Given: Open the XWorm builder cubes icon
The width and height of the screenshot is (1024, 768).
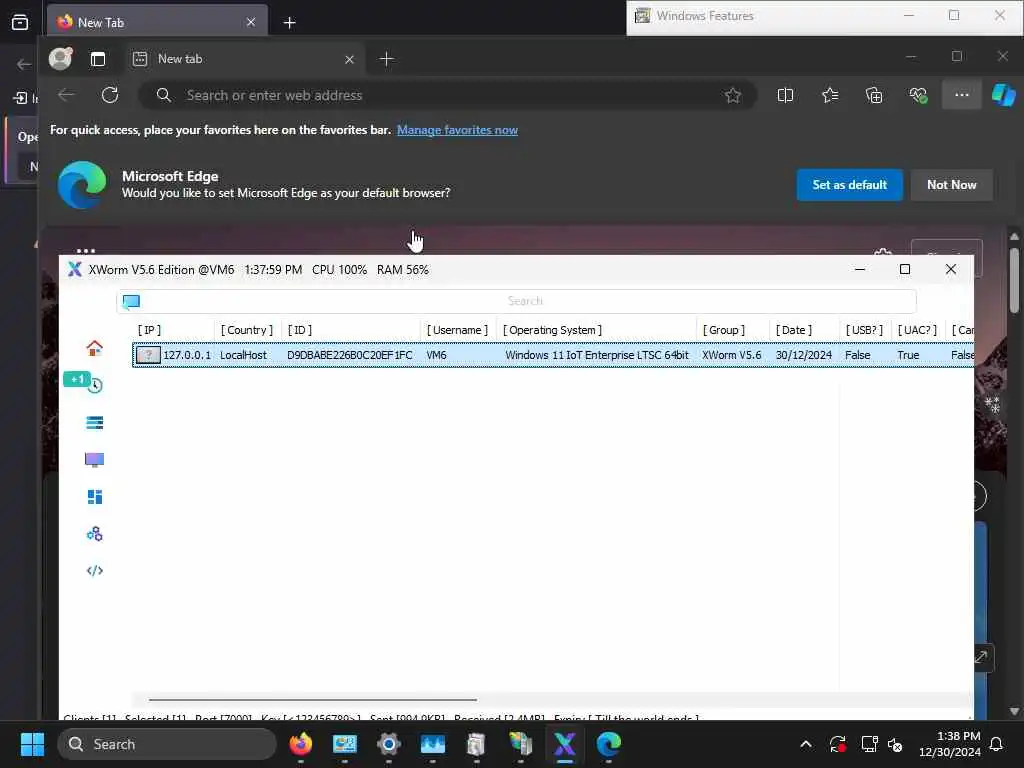Looking at the screenshot, I should [95, 534].
